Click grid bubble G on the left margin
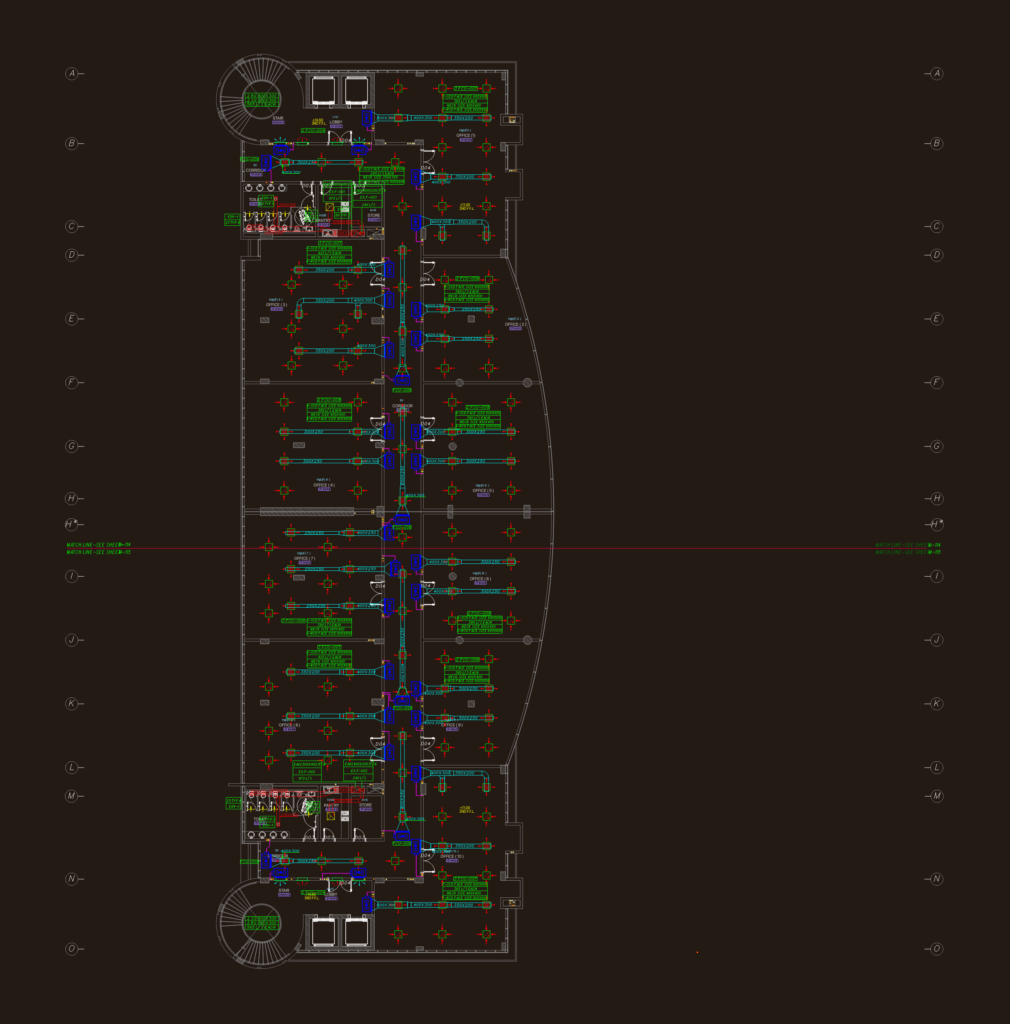The height and width of the screenshot is (1024, 1010). [71, 446]
